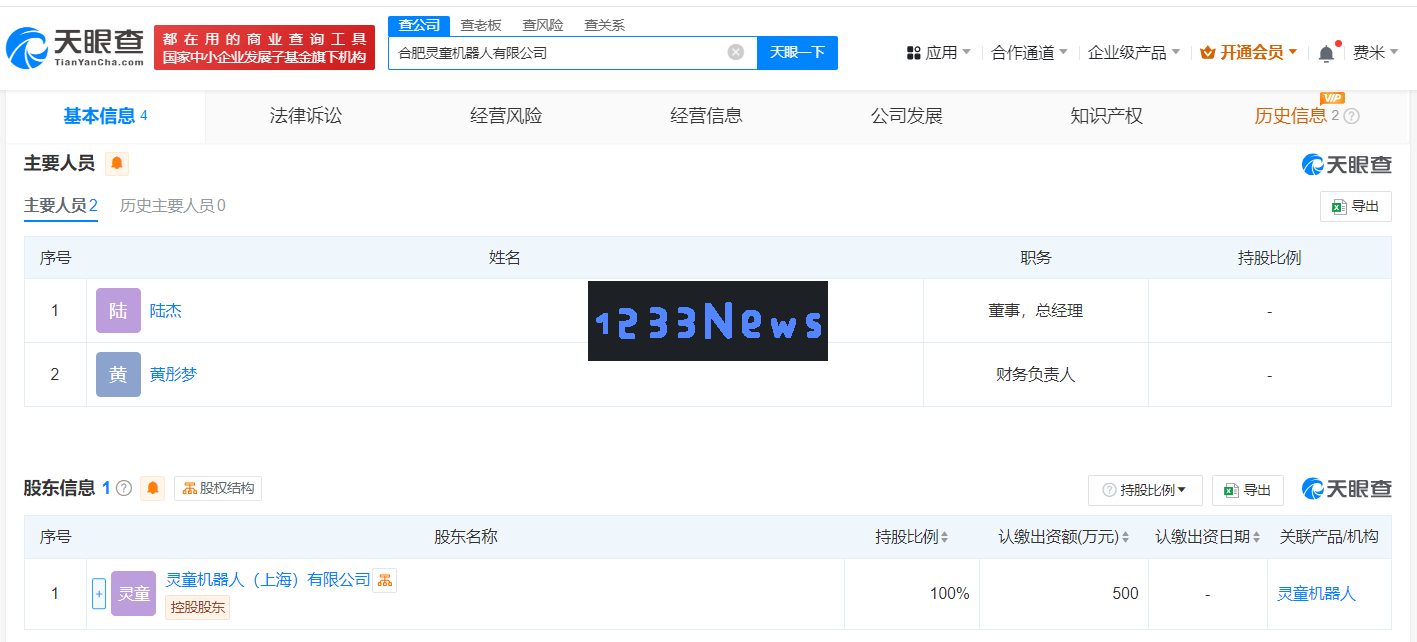Click the equity tree icon after 灵童机器人（上海）有限公司

tap(384, 580)
